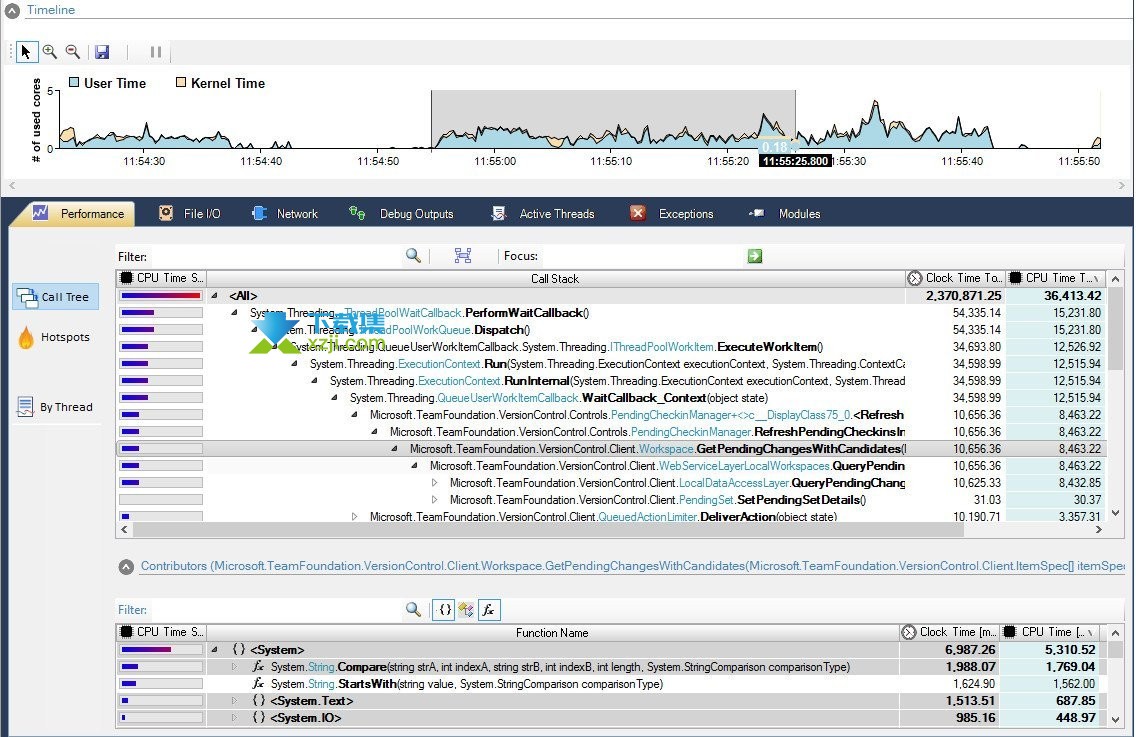
Task: Collapse the Contributors panel with its round chevron
Action: 126,567
